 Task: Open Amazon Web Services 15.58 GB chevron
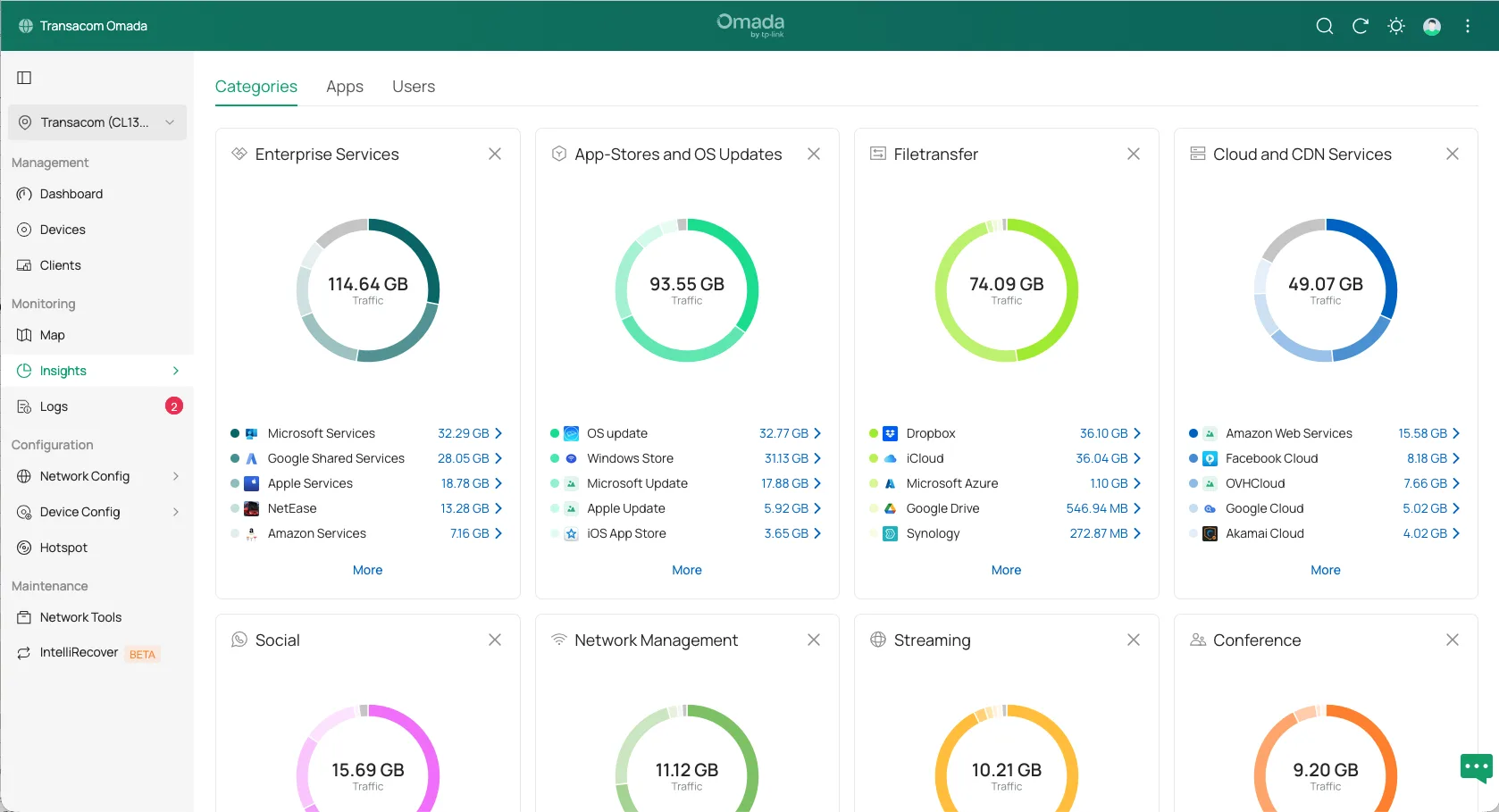[x=1456, y=433]
